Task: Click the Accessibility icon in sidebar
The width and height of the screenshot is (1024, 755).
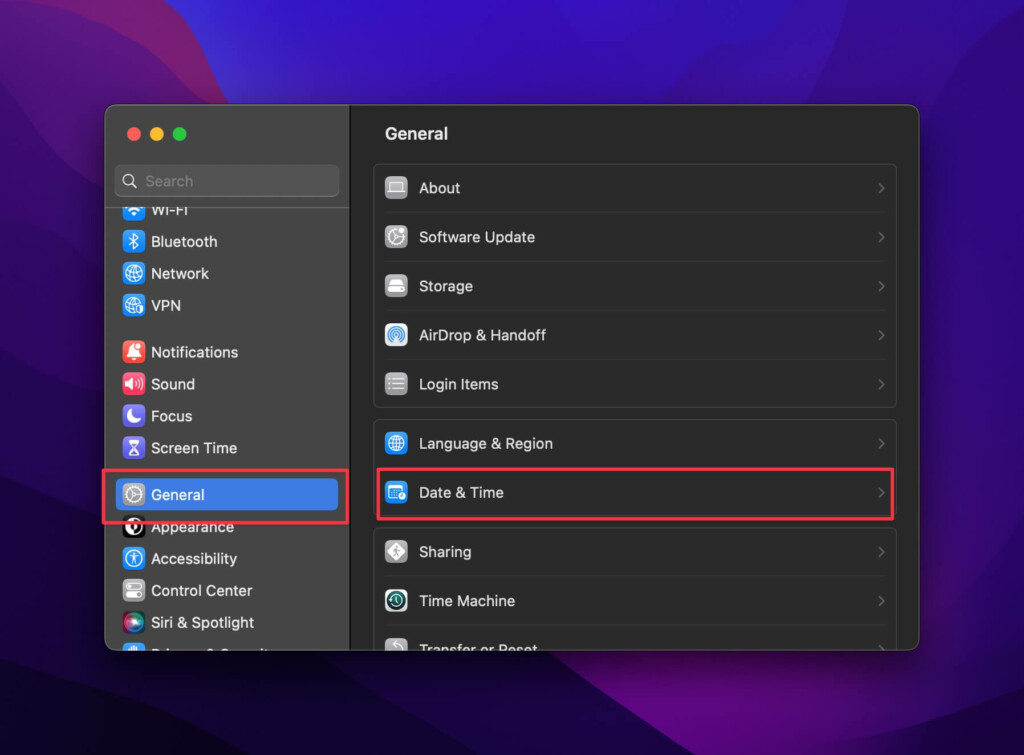Action: click(x=134, y=559)
